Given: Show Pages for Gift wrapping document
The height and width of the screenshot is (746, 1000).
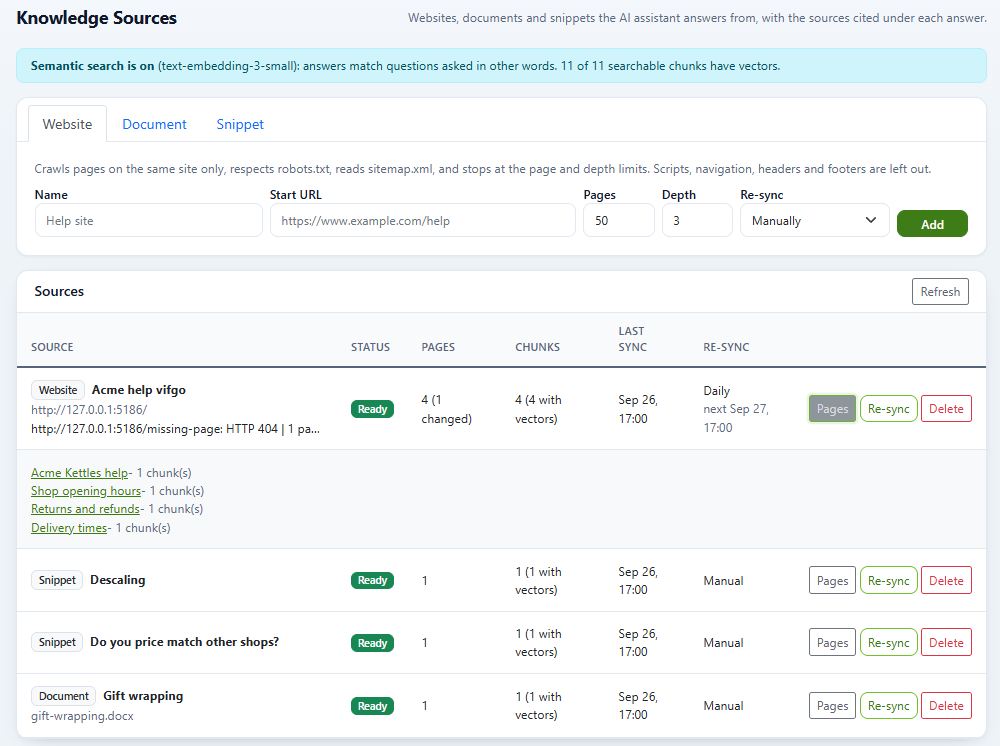Looking at the screenshot, I should coord(832,705).
